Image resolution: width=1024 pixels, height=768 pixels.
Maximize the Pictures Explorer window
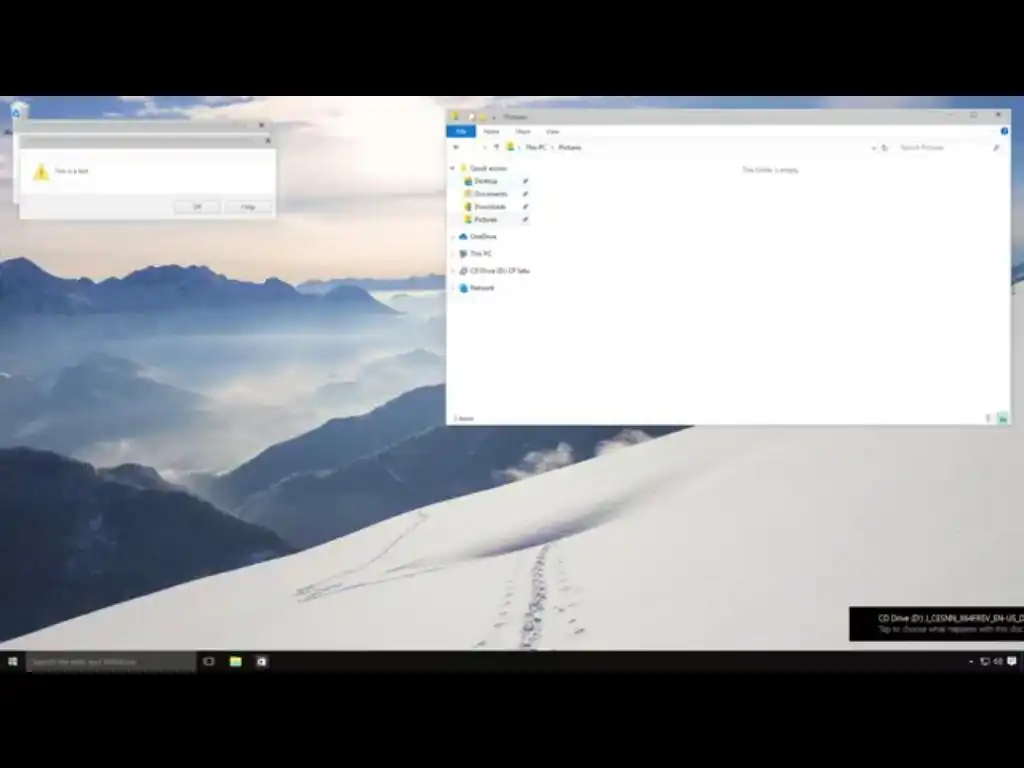coord(974,116)
